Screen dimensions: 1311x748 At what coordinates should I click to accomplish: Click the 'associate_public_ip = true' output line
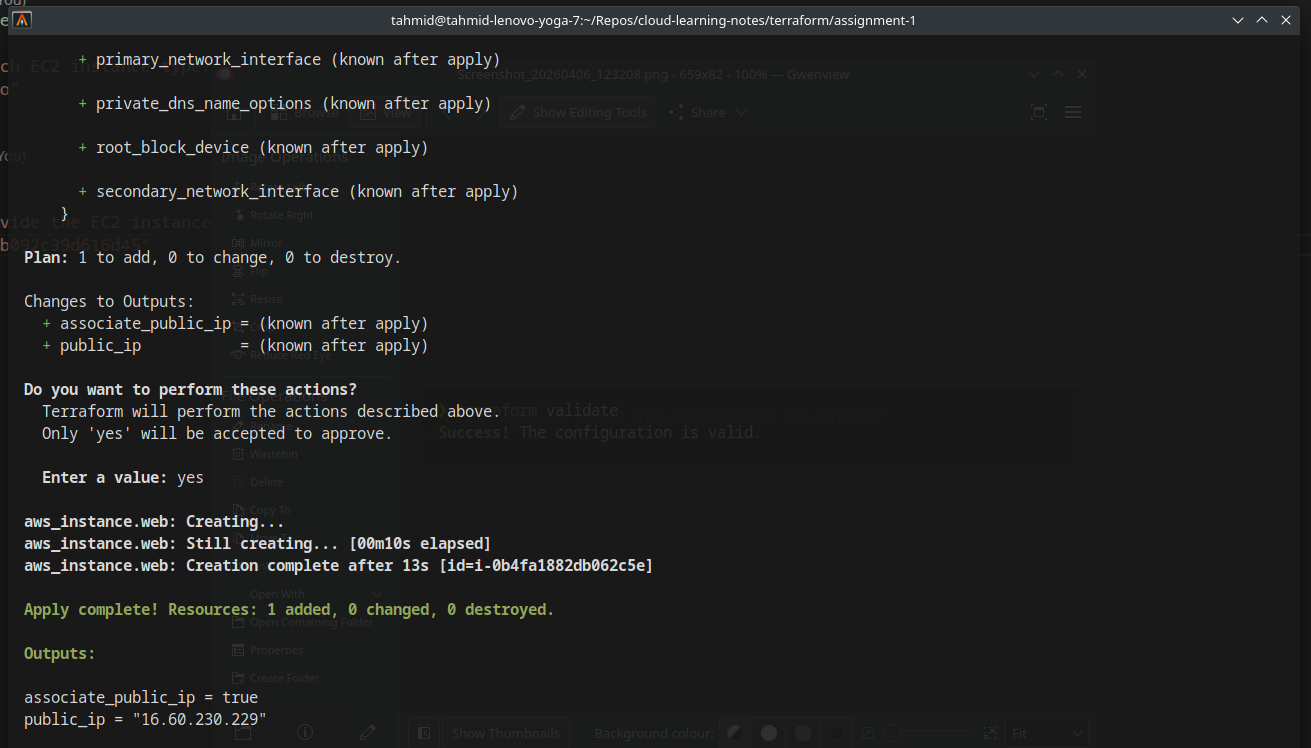click(x=141, y=698)
